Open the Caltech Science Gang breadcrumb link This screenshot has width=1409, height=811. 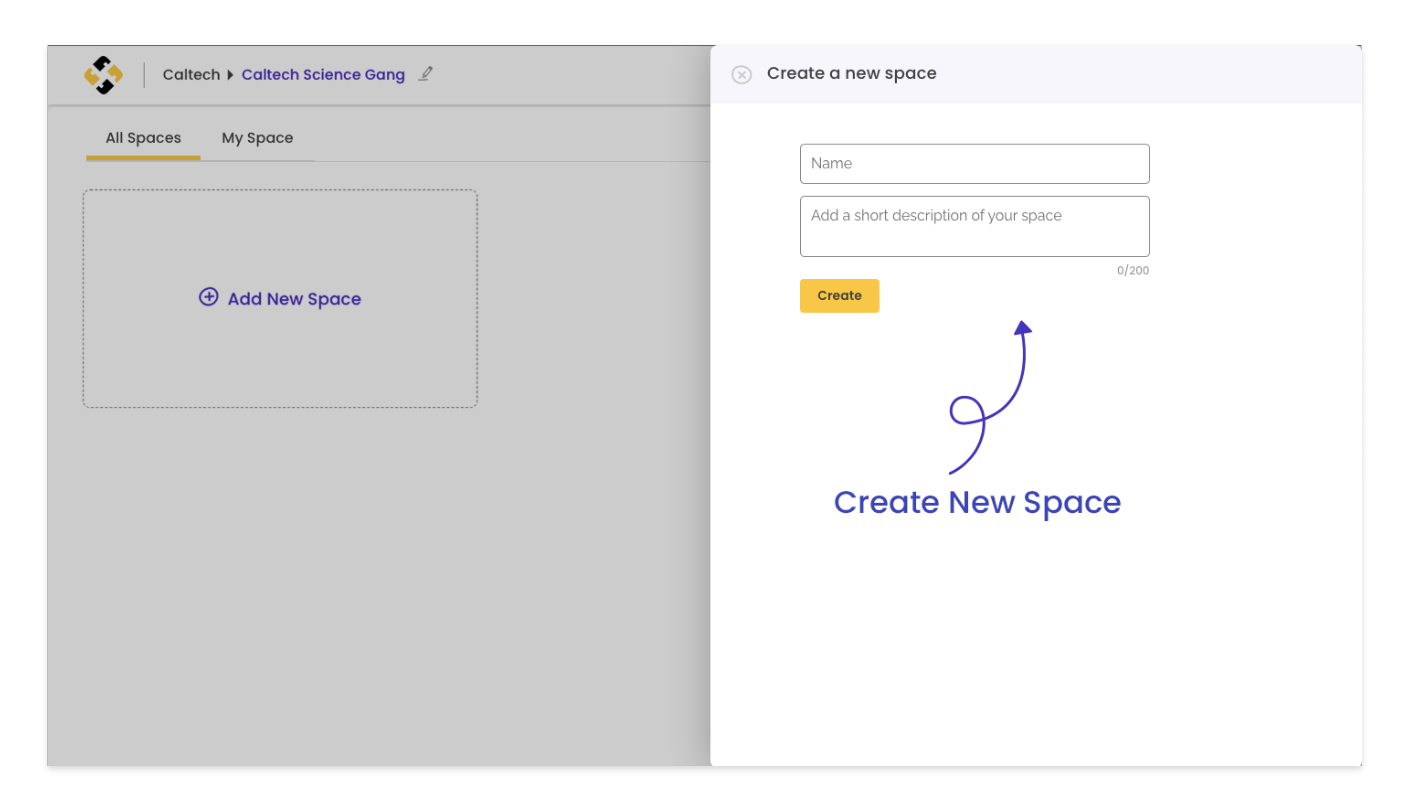[x=323, y=74]
